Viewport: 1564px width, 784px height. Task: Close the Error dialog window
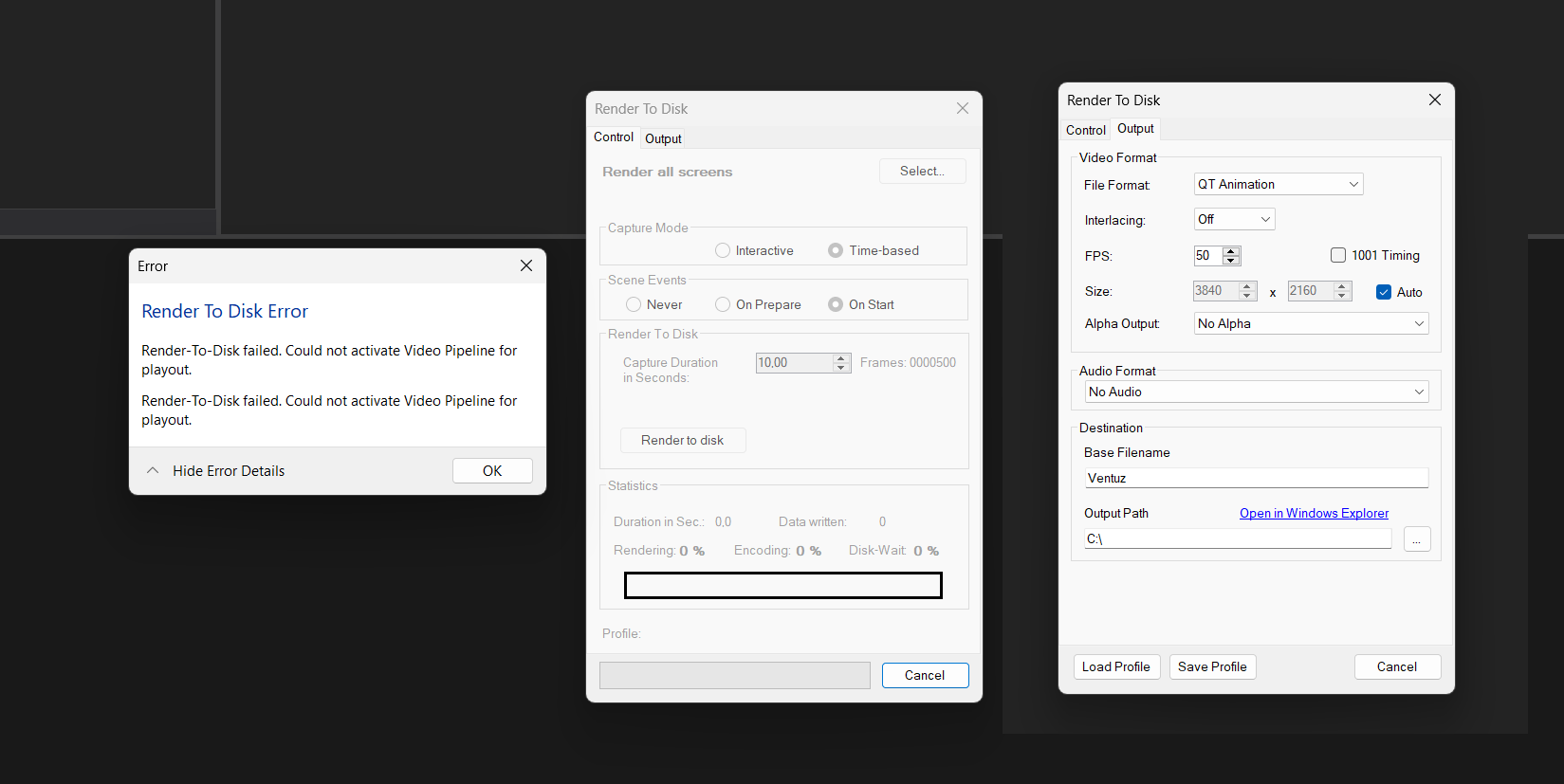click(x=526, y=266)
